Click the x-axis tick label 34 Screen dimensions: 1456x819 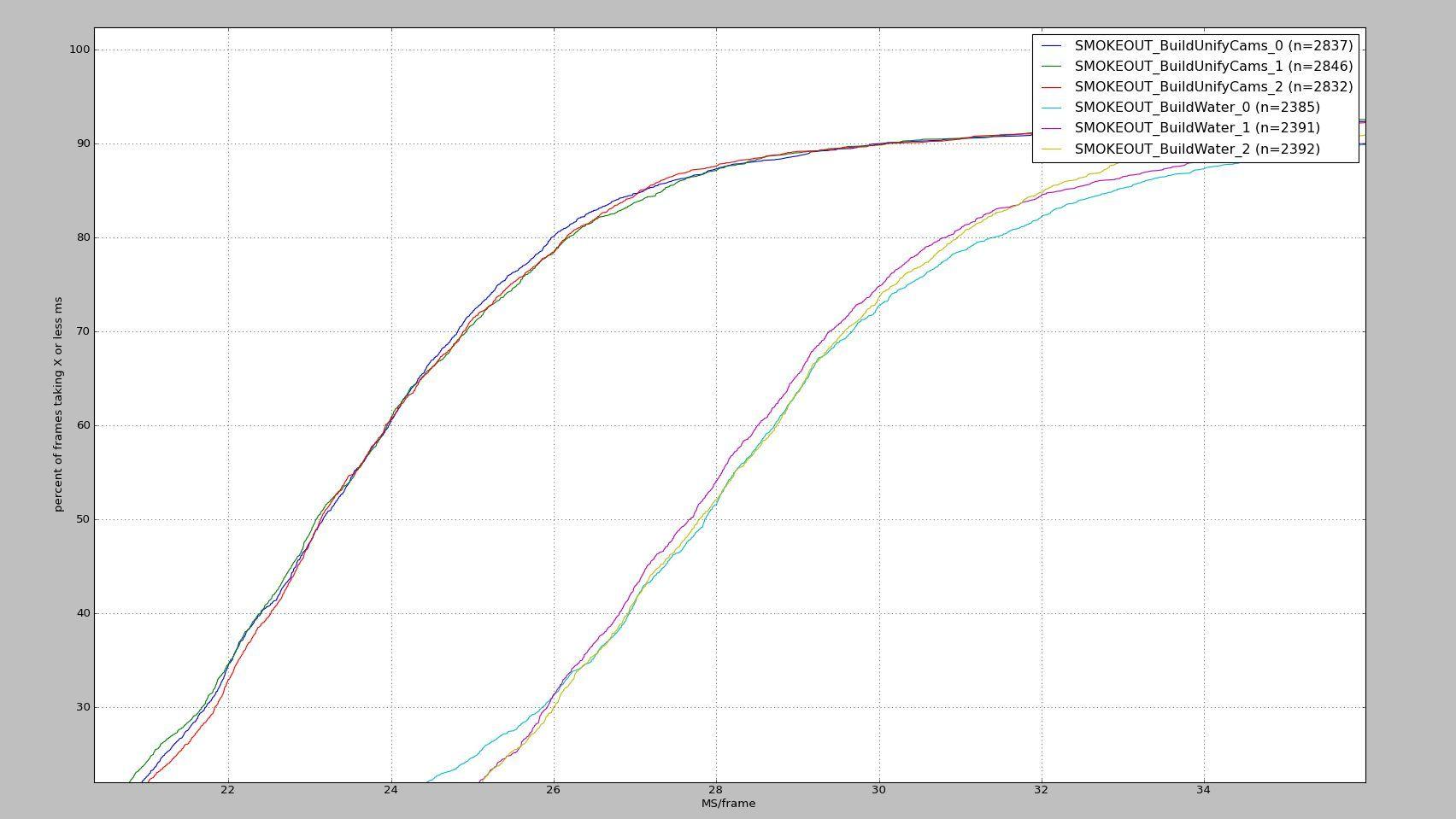1204,789
